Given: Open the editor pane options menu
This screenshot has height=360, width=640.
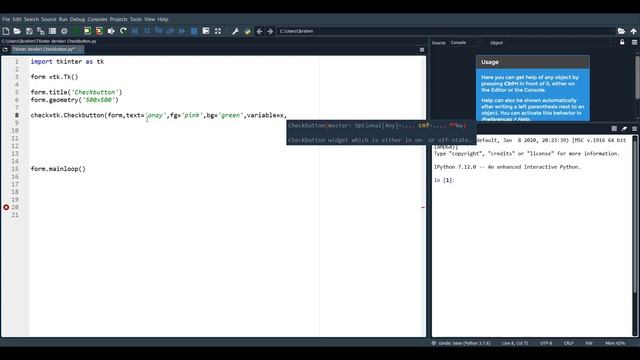Looking at the screenshot, I should pyautogui.click(x=422, y=50).
